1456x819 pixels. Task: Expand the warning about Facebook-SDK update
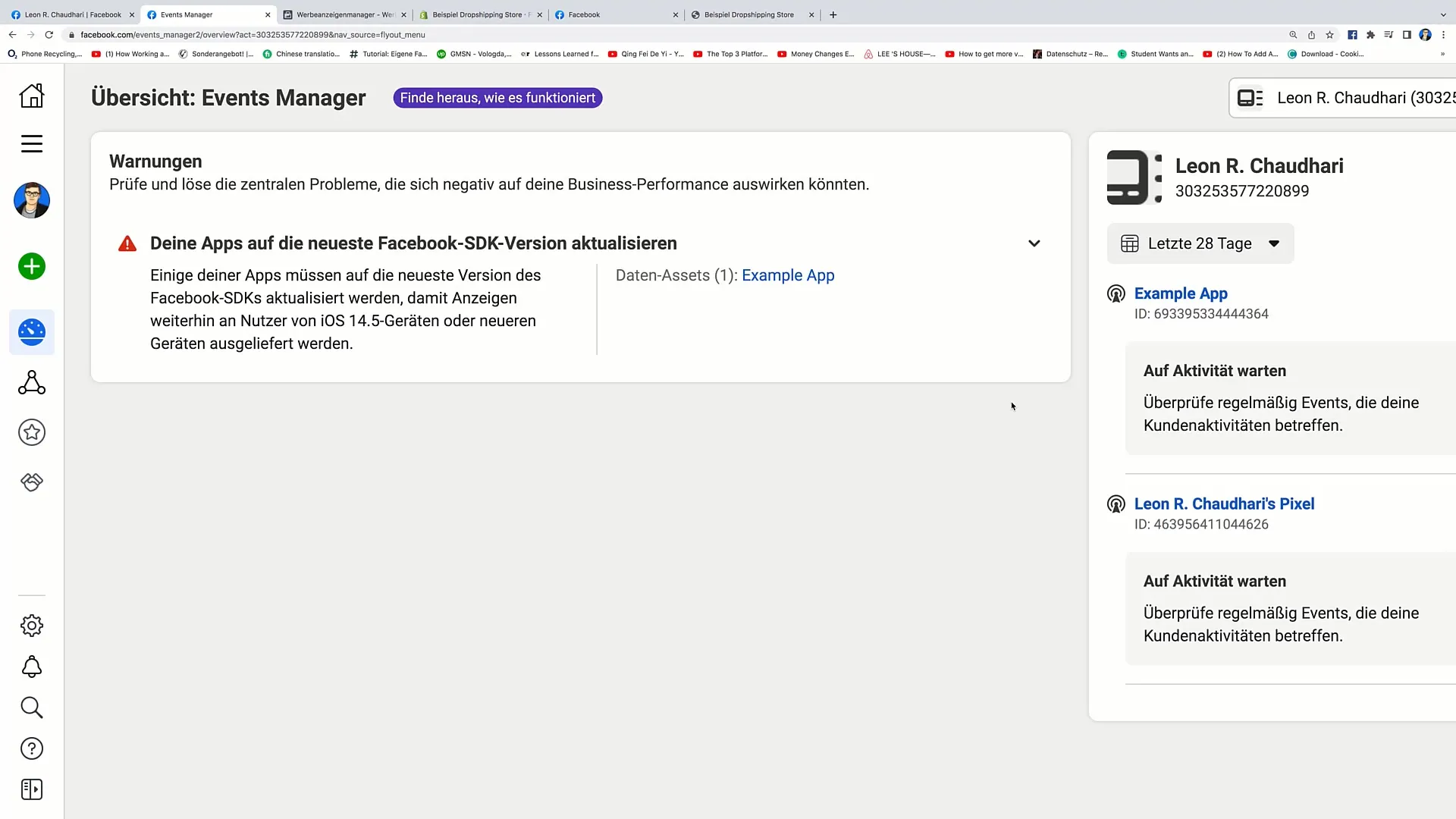click(x=1034, y=243)
